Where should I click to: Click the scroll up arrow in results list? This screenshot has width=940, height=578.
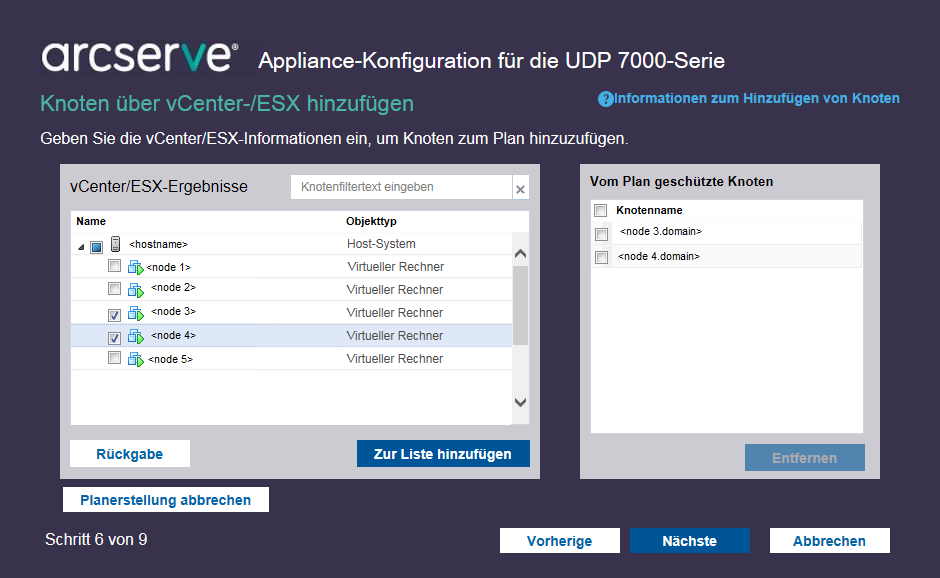click(520, 254)
